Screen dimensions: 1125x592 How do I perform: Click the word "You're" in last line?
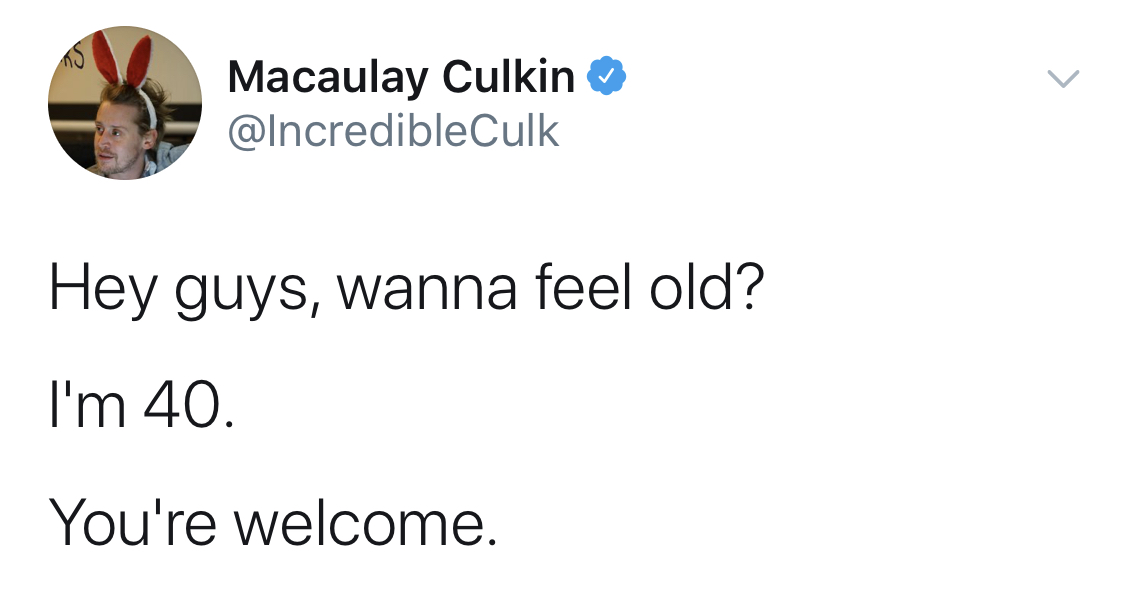tap(132, 522)
